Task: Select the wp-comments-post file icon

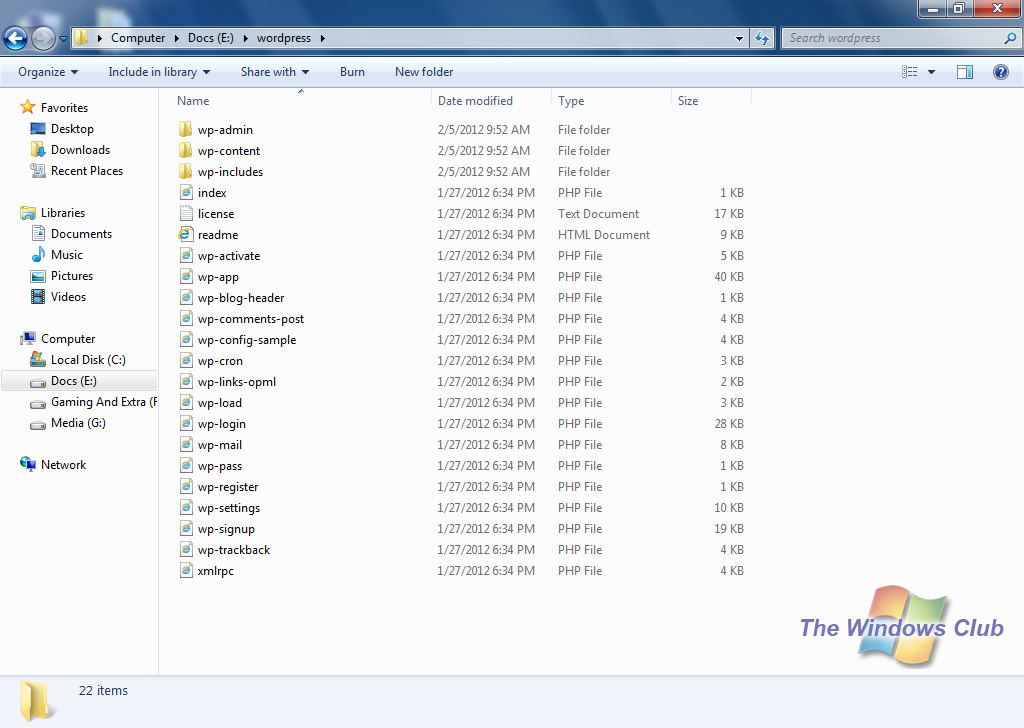Action: tap(186, 318)
